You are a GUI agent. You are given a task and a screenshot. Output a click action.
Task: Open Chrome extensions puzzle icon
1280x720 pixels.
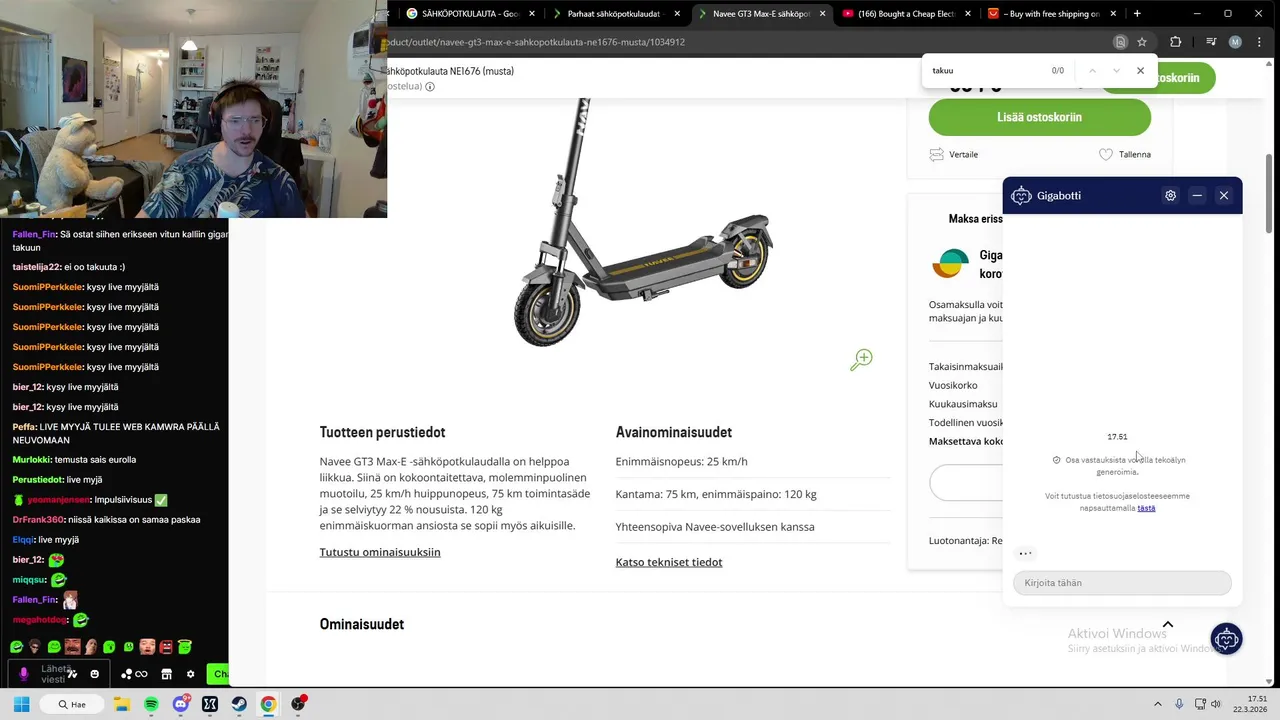coord(1176,42)
